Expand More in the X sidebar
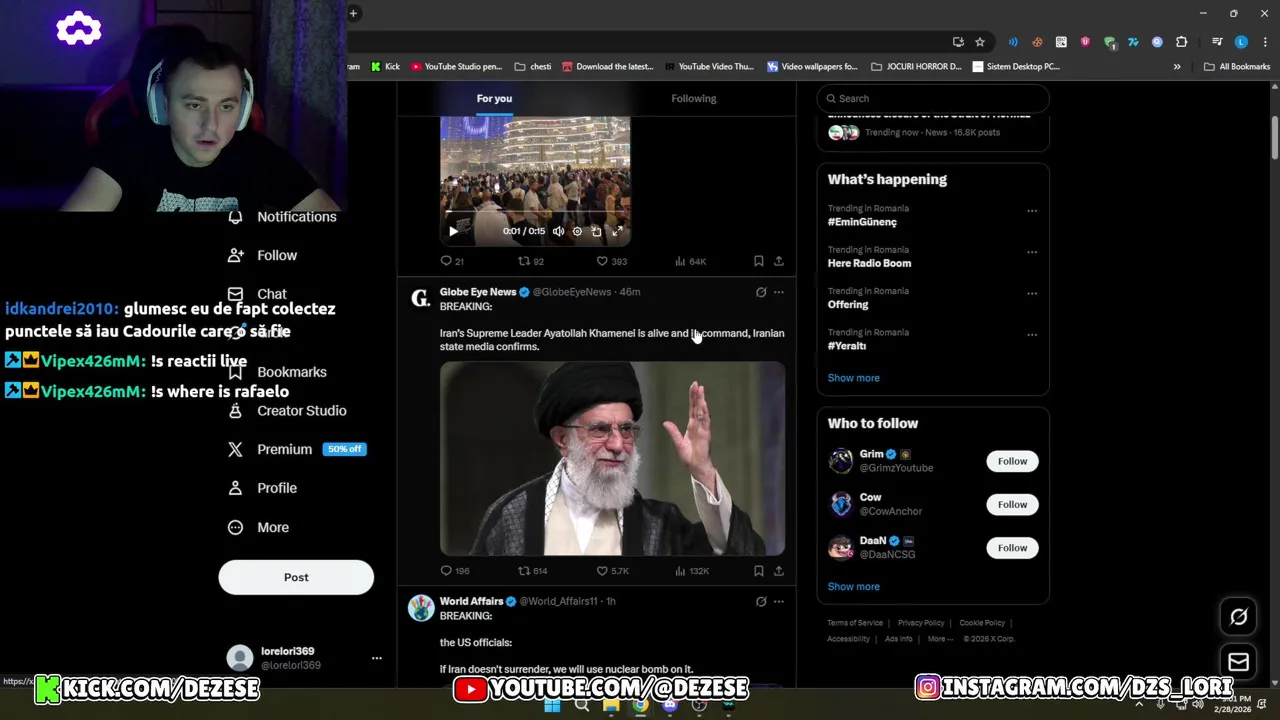The image size is (1280, 720). pos(258,527)
